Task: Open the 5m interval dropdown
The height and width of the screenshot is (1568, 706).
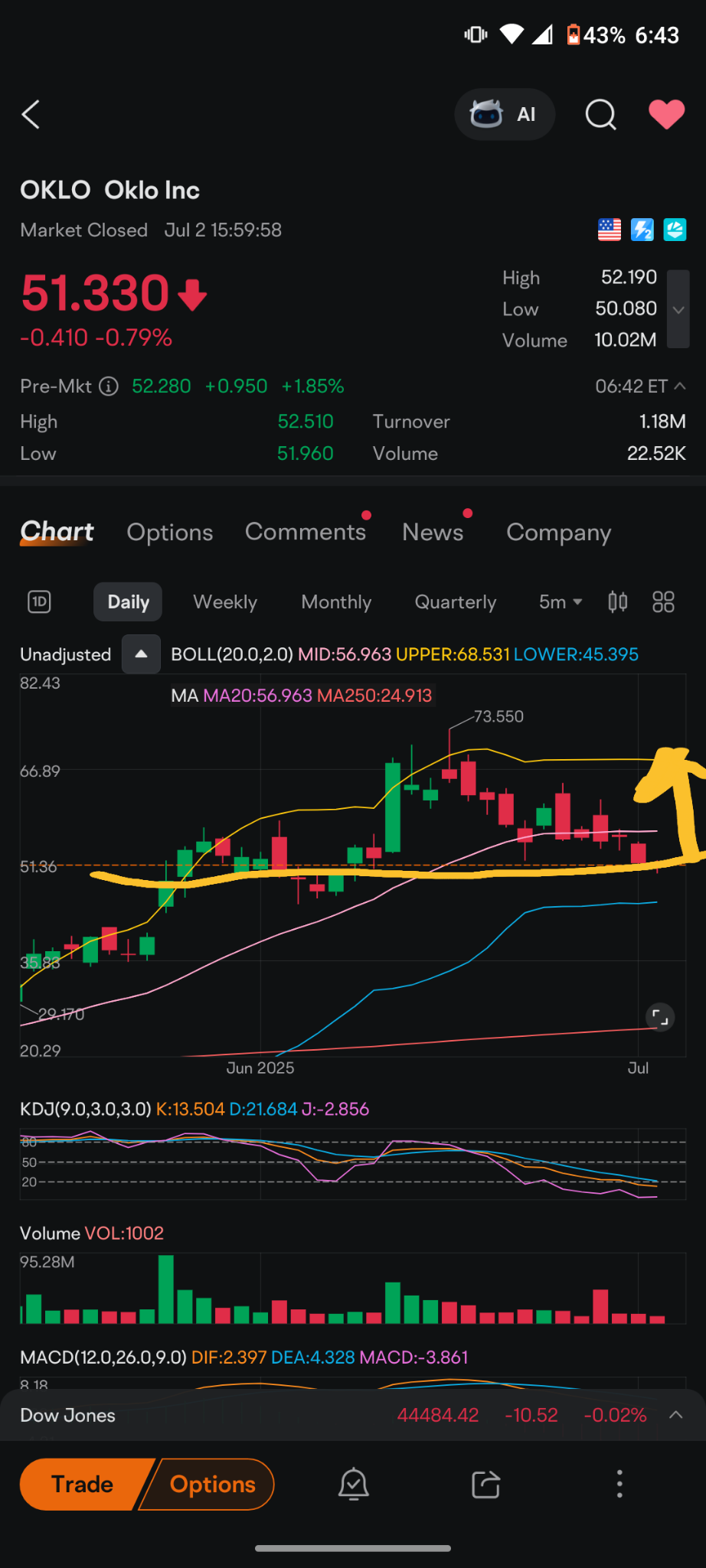Action: coord(561,602)
